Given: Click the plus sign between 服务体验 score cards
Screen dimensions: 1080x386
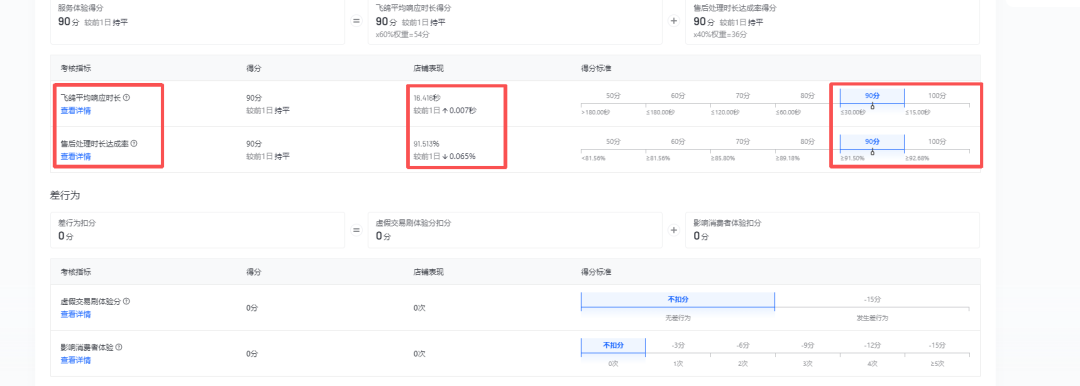Looking at the screenshot, I should 674,21.
